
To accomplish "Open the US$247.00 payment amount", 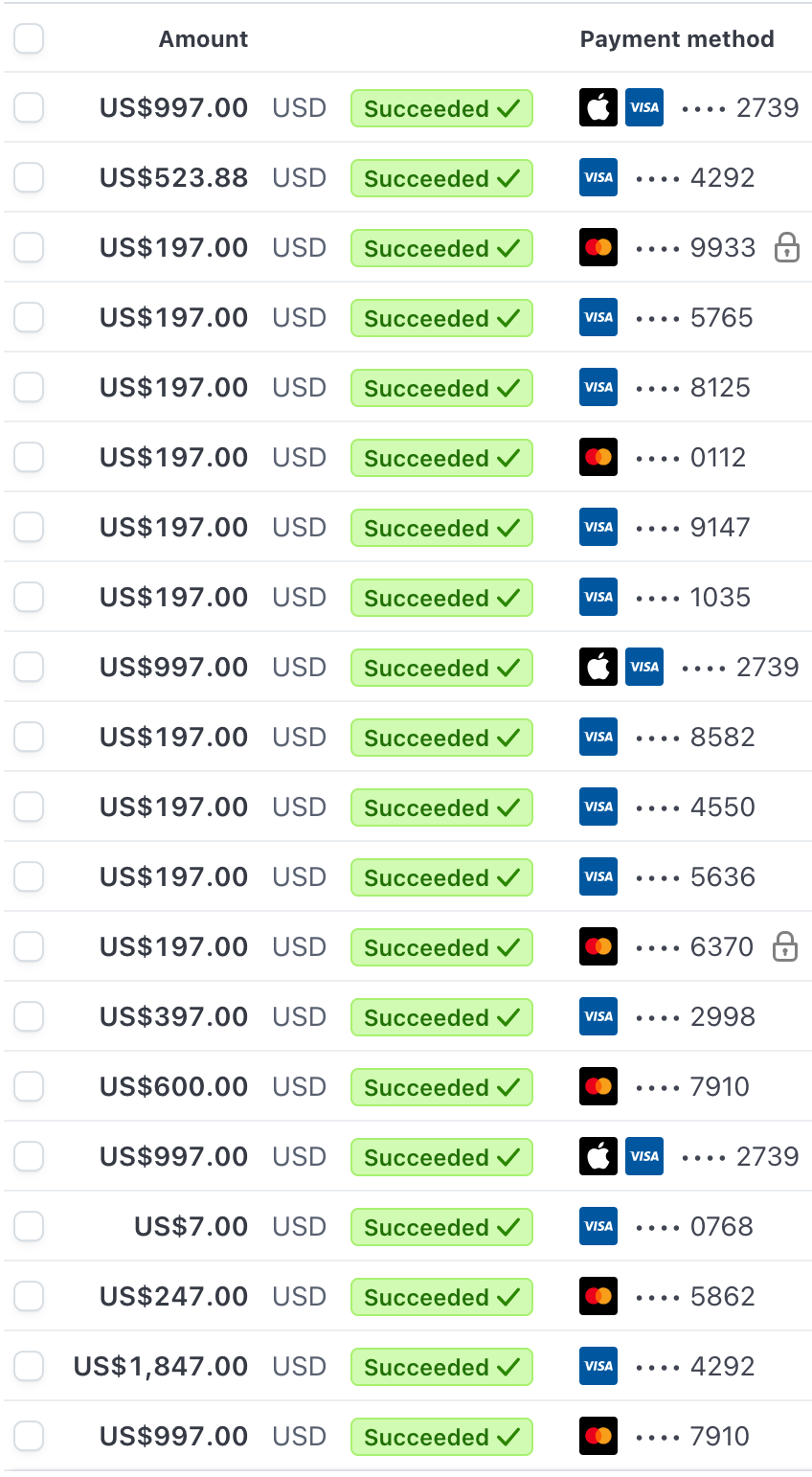I will point(173,1297).
